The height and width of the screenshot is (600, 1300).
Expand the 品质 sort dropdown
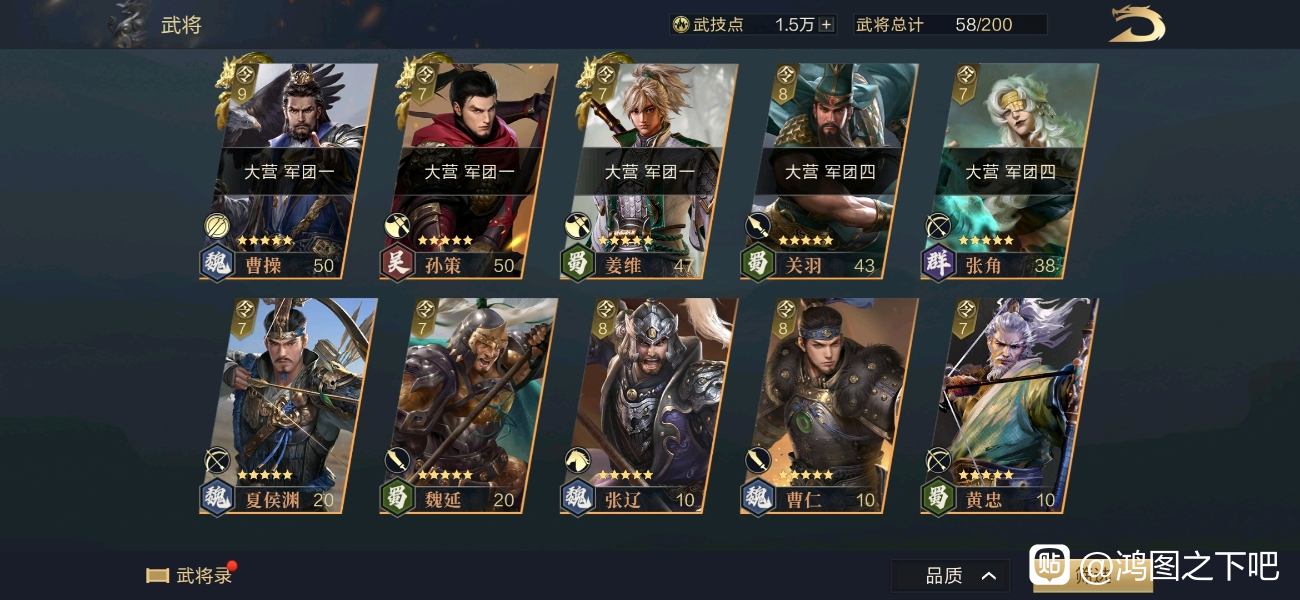click(x=950, y=575)
